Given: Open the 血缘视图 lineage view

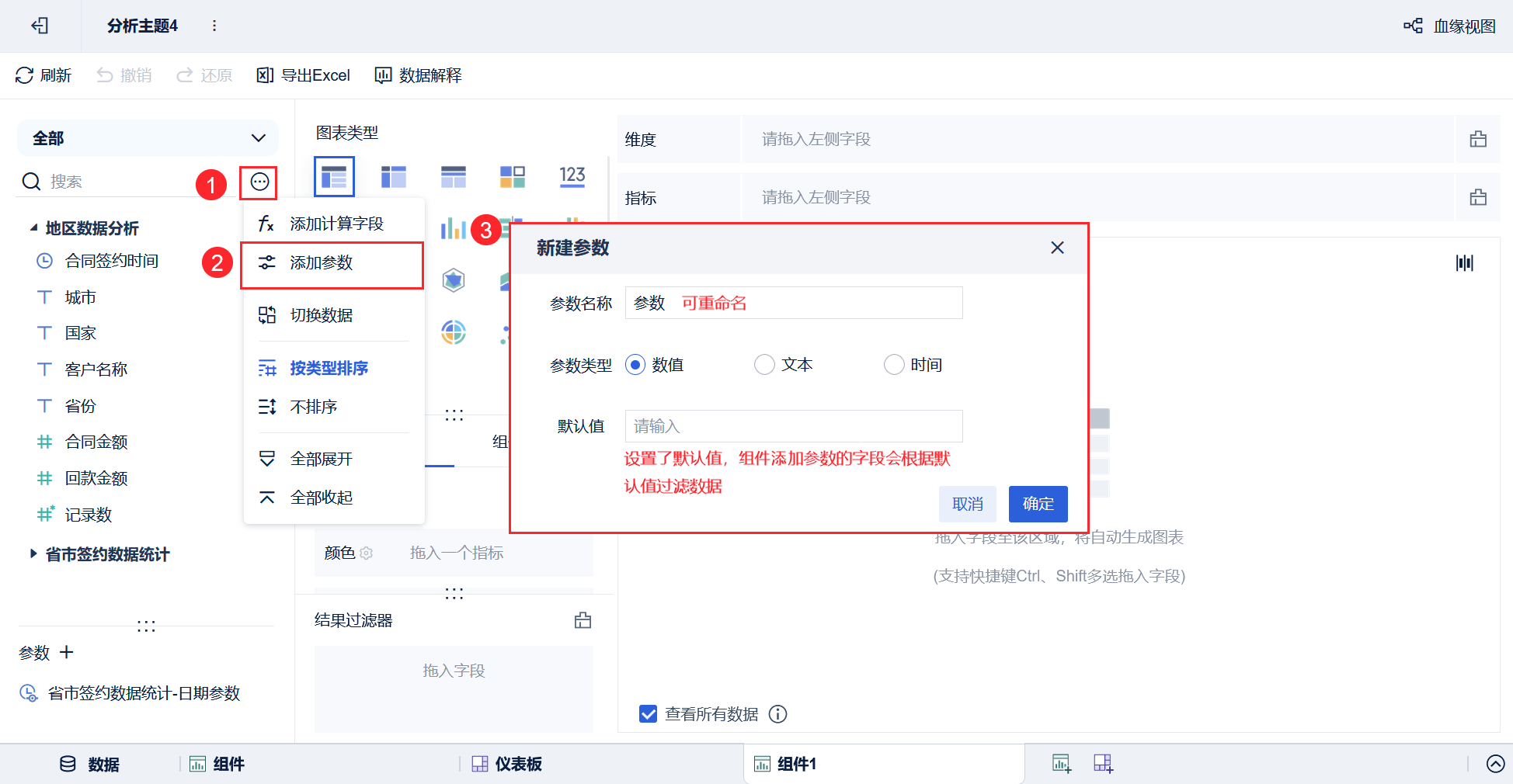Looking at the screenshot, I should [x=1449, y=26].
